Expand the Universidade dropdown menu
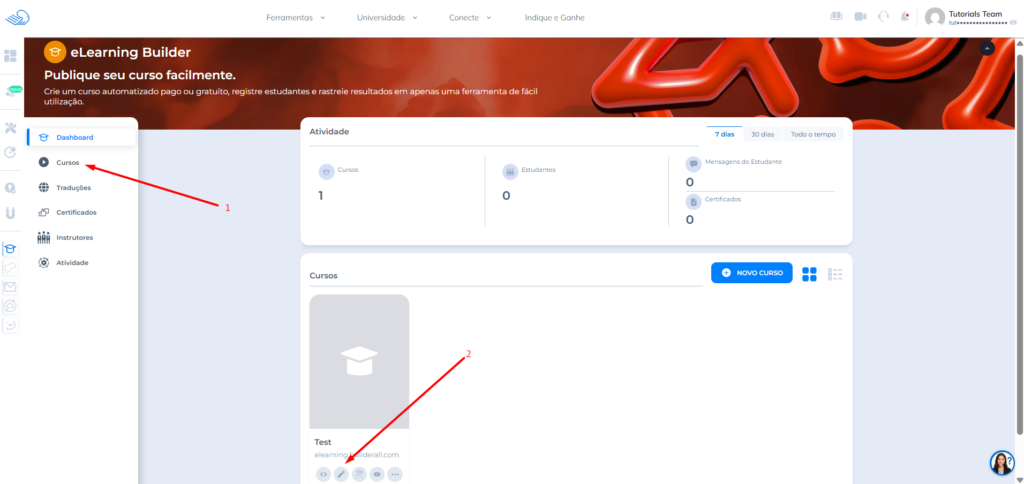The image size is (1024, 484). coord(387,18)
